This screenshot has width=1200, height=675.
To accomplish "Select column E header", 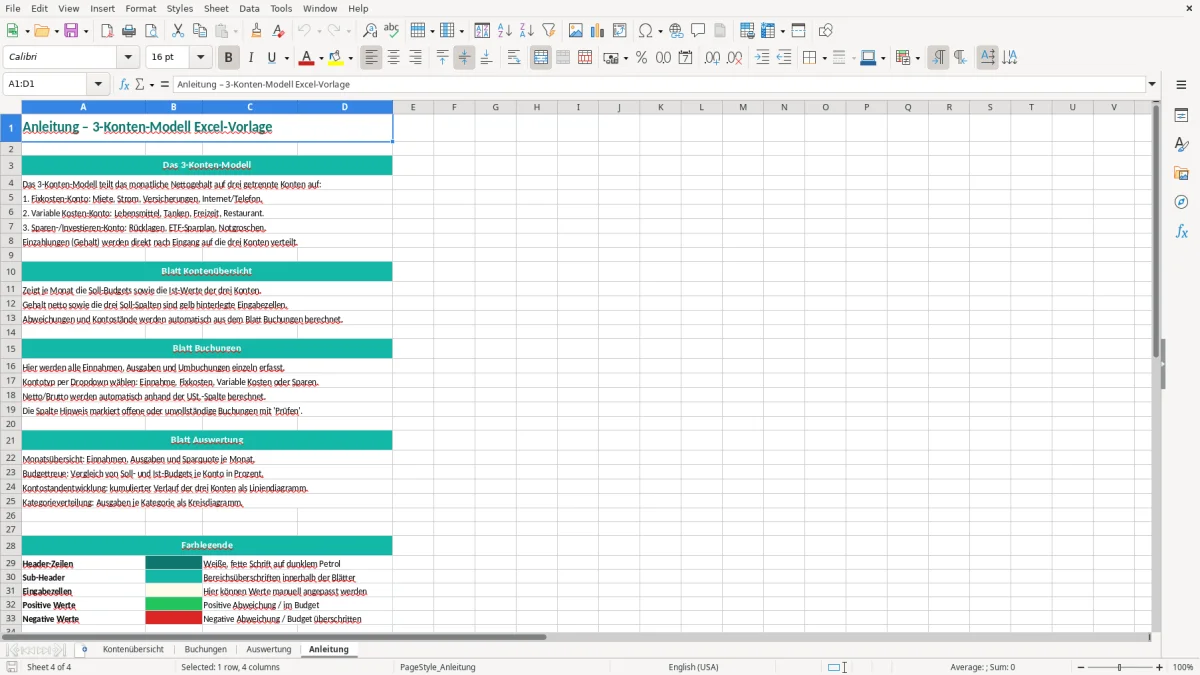I will click(413, 107).
